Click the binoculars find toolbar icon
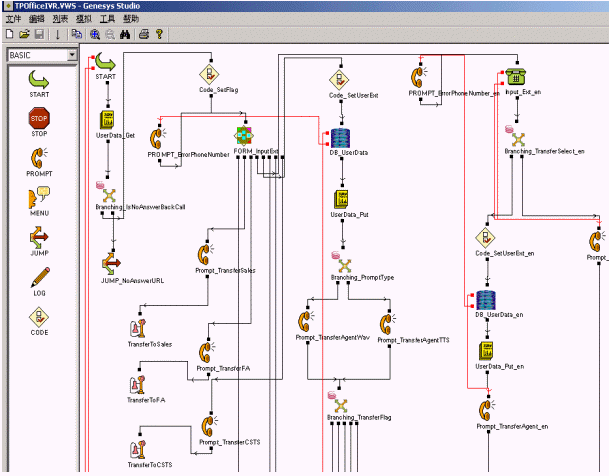 click(125, 34)
